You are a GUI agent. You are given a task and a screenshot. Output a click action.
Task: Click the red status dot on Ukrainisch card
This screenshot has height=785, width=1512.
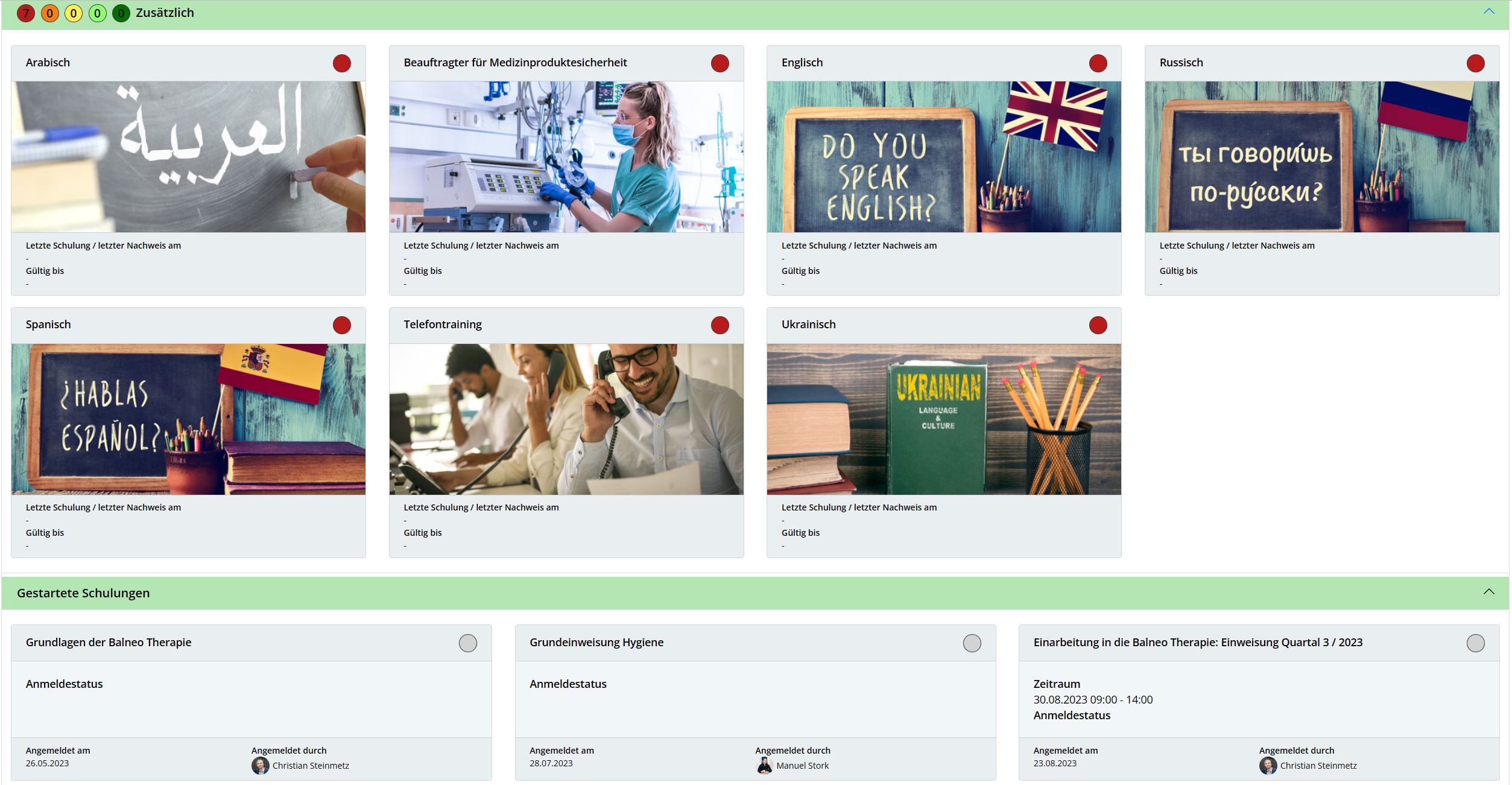click(1098, 325)
